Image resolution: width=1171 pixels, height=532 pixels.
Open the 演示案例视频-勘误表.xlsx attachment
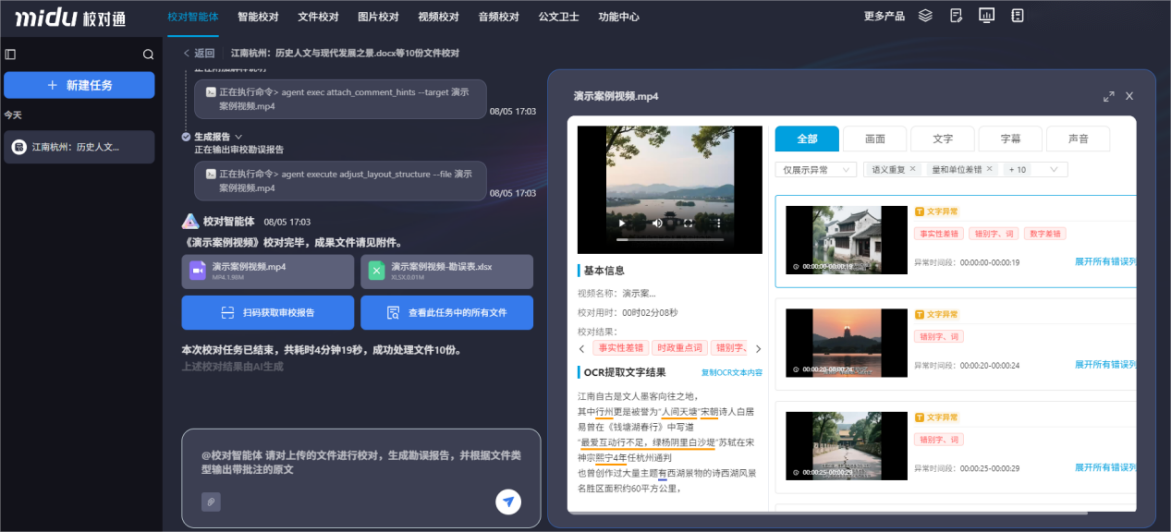pos(447,271)
